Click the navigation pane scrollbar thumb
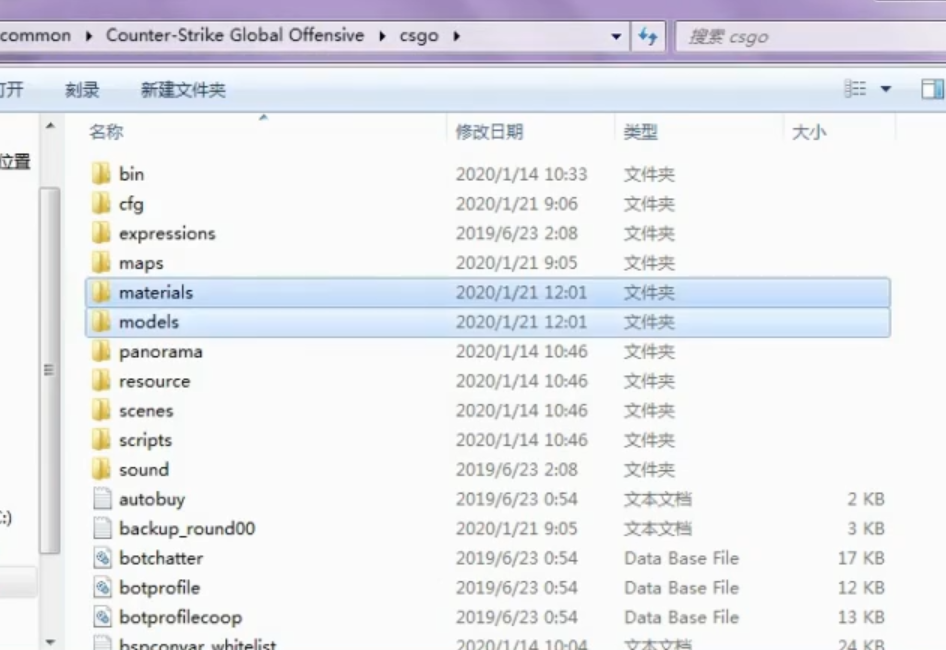 tap(50, 370)
